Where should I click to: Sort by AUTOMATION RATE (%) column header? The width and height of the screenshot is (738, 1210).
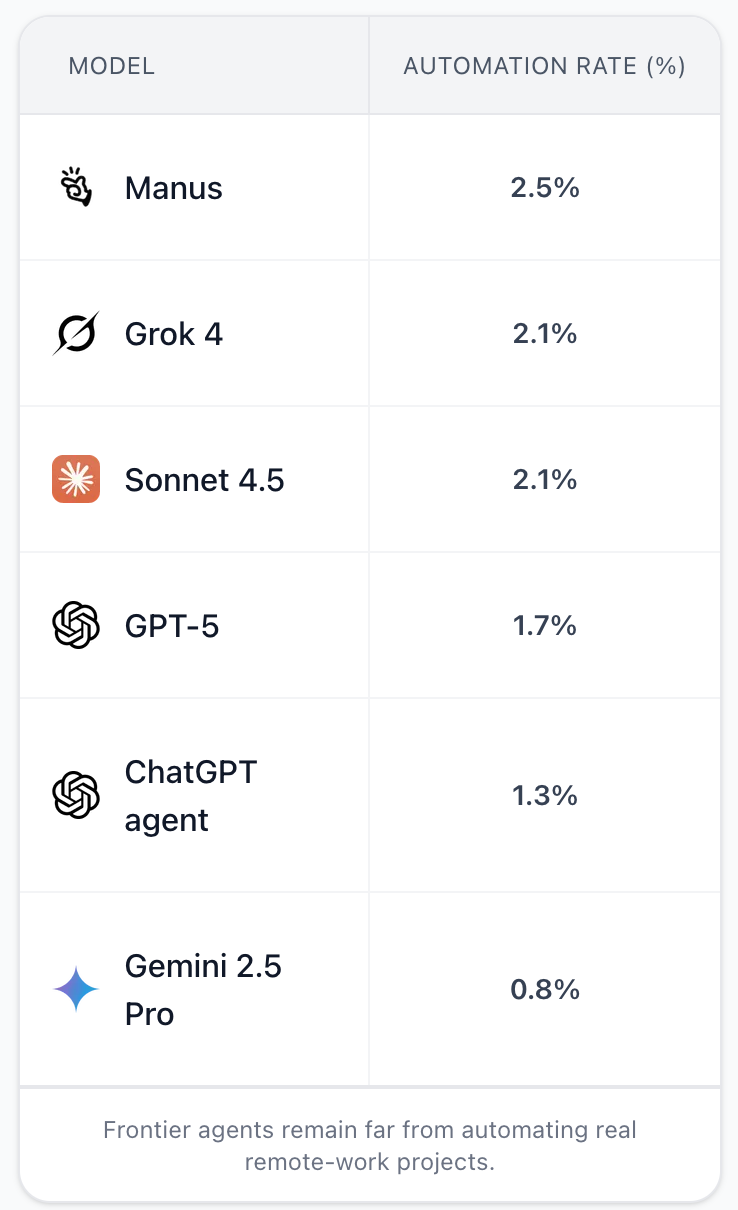[x=544, y=66]
